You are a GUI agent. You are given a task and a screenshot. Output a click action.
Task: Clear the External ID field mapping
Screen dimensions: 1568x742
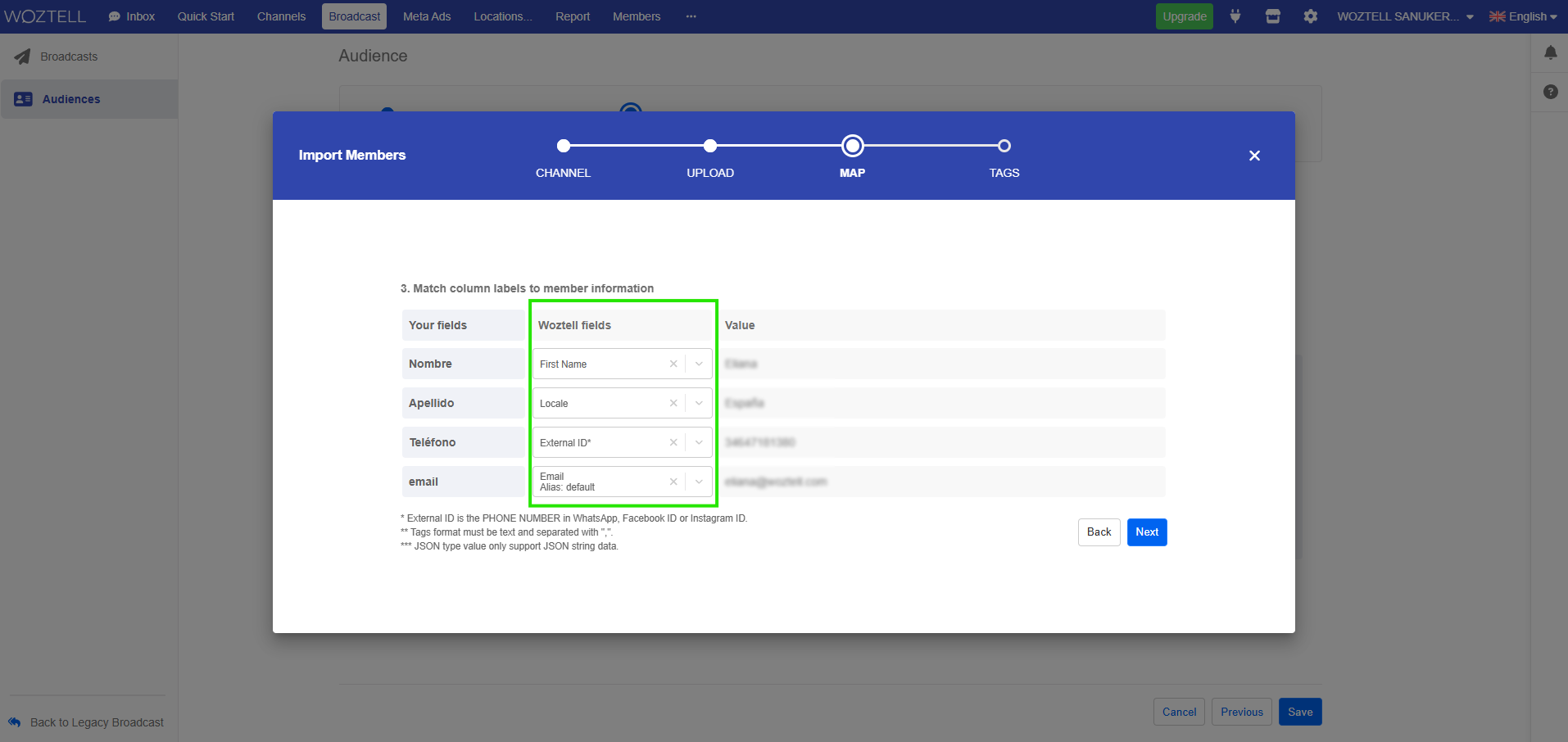673,442
